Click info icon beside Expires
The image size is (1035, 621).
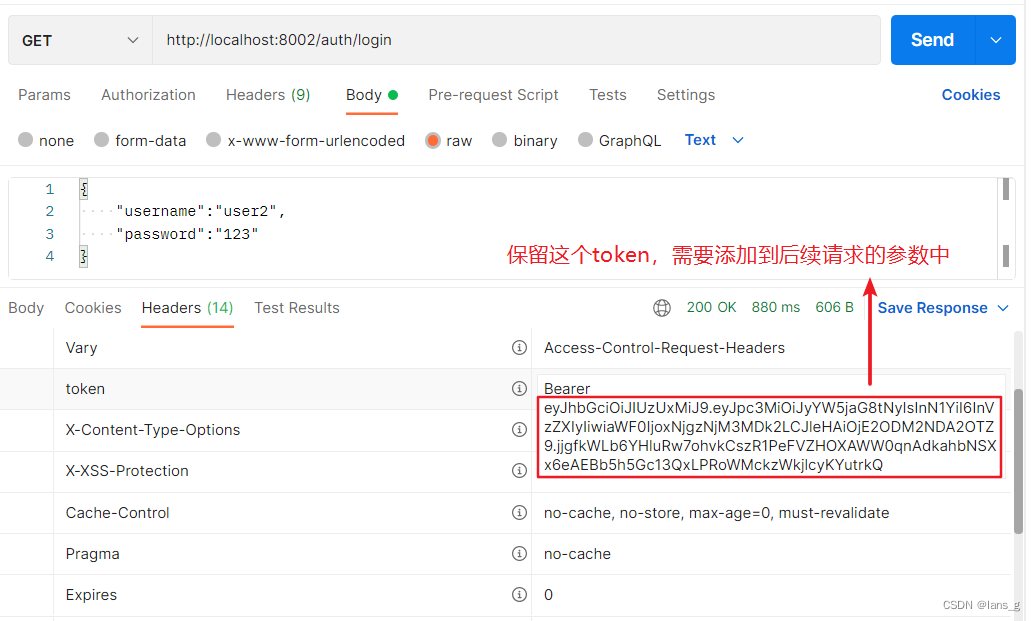519,595
